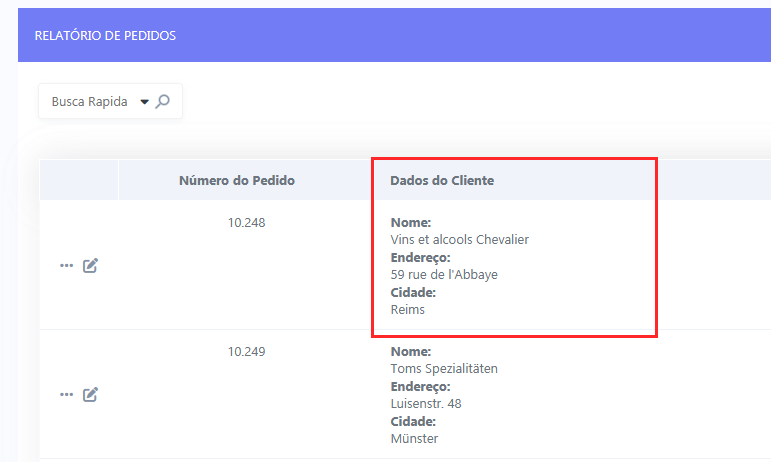Expand the Busca Rapida dropdown arrow
The image size is (771, 462).
tap(144, 102)
